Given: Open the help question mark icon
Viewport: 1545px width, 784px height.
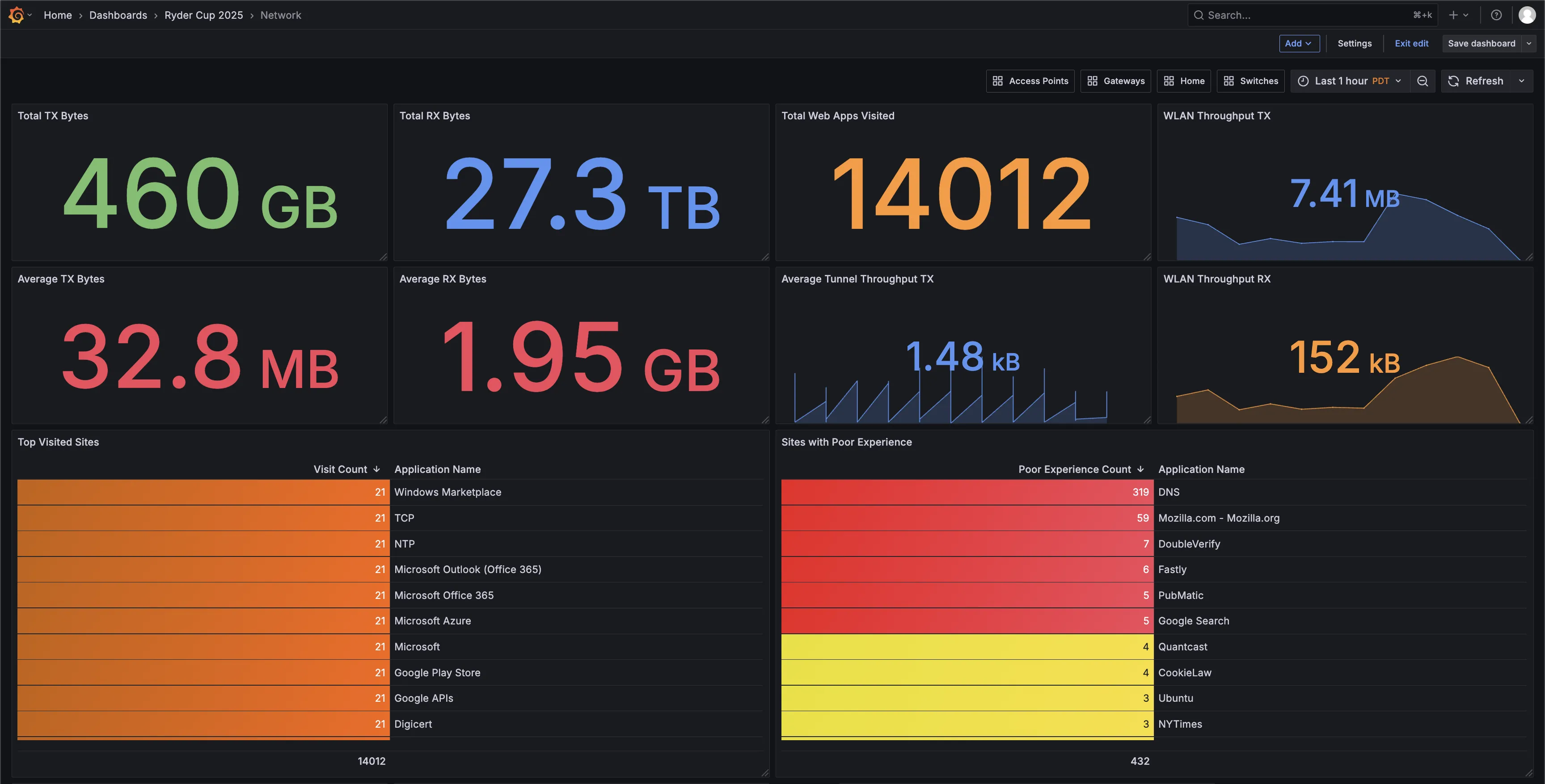Looking at the screenshot, I should point(1496,15).
